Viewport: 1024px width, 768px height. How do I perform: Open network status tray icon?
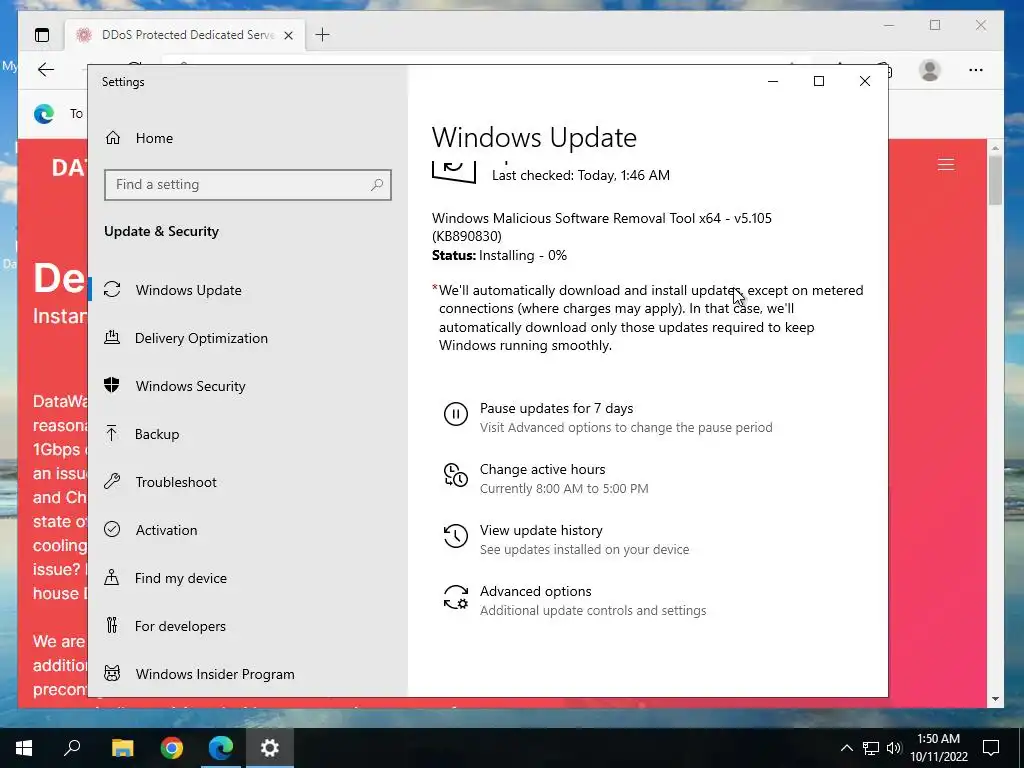871,748
